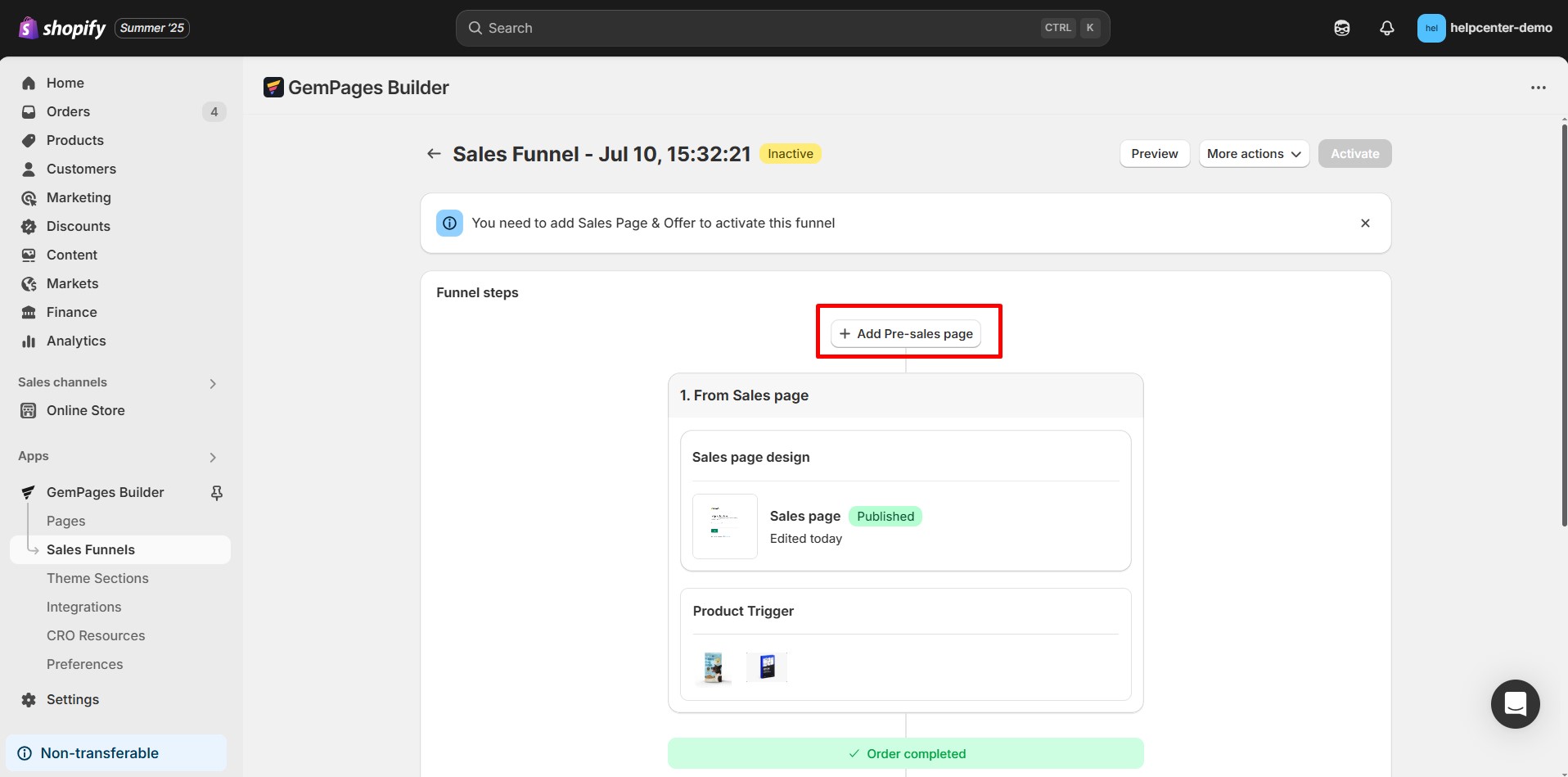
Task: Click inside the Search field
Action: point(737,27)
